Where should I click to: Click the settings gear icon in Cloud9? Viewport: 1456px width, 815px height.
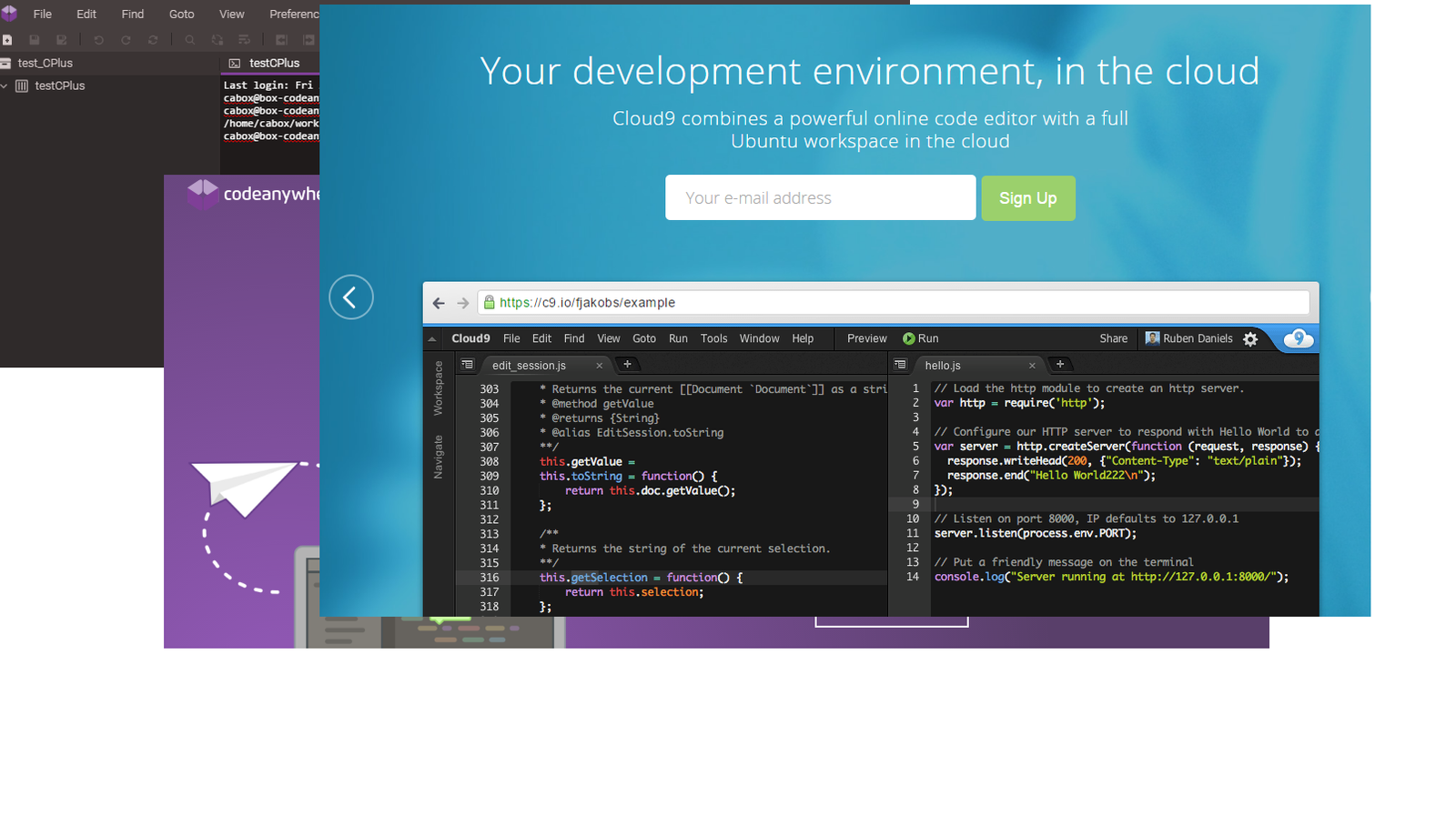click(1250, 338)
